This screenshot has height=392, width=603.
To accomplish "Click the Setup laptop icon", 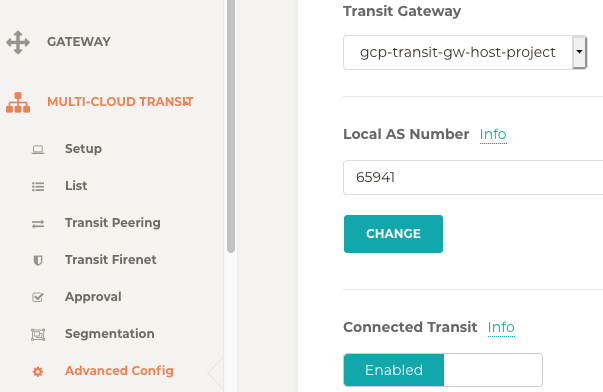I will (38, 149).
